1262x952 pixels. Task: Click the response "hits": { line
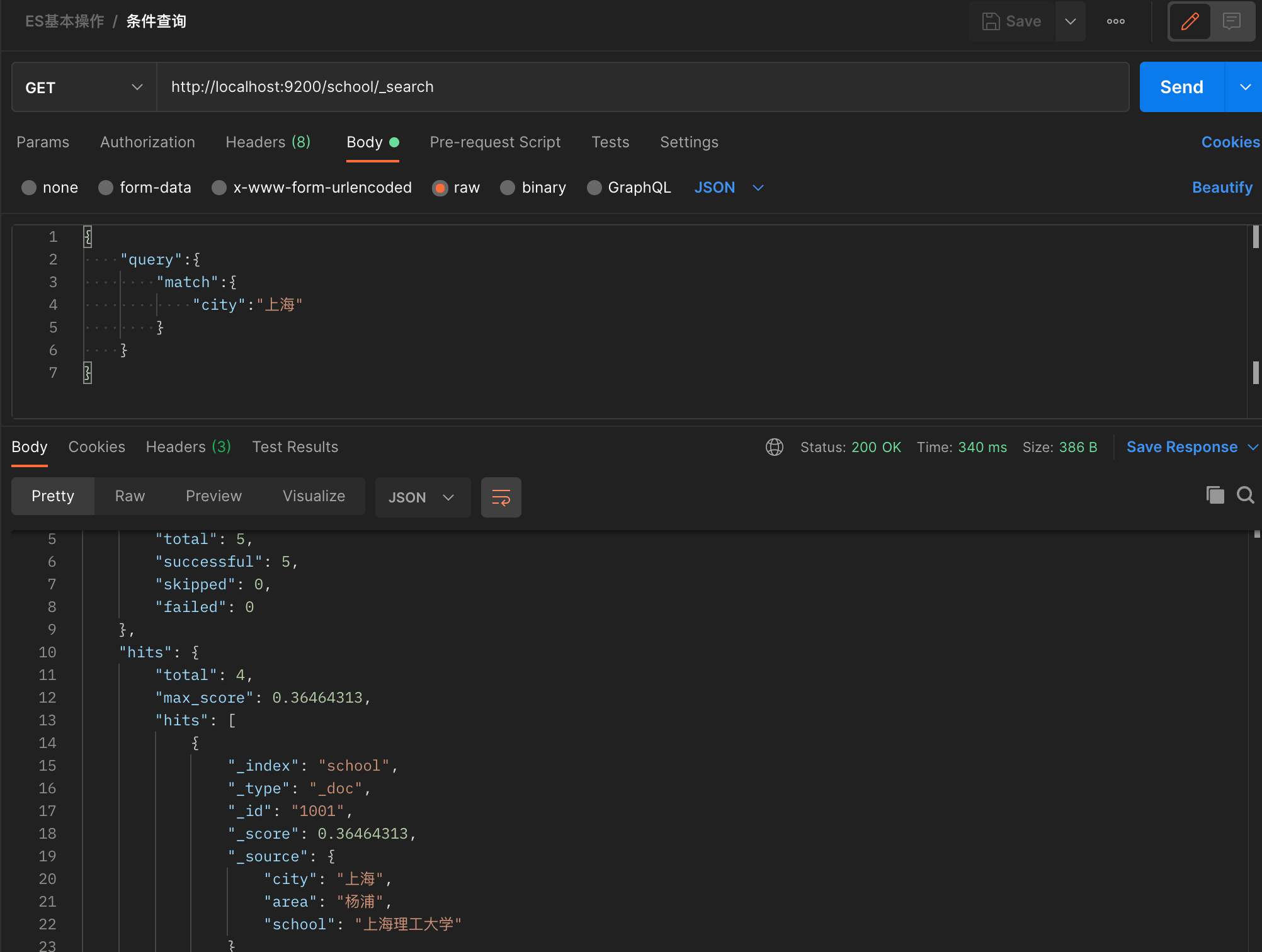click(159, 652)
